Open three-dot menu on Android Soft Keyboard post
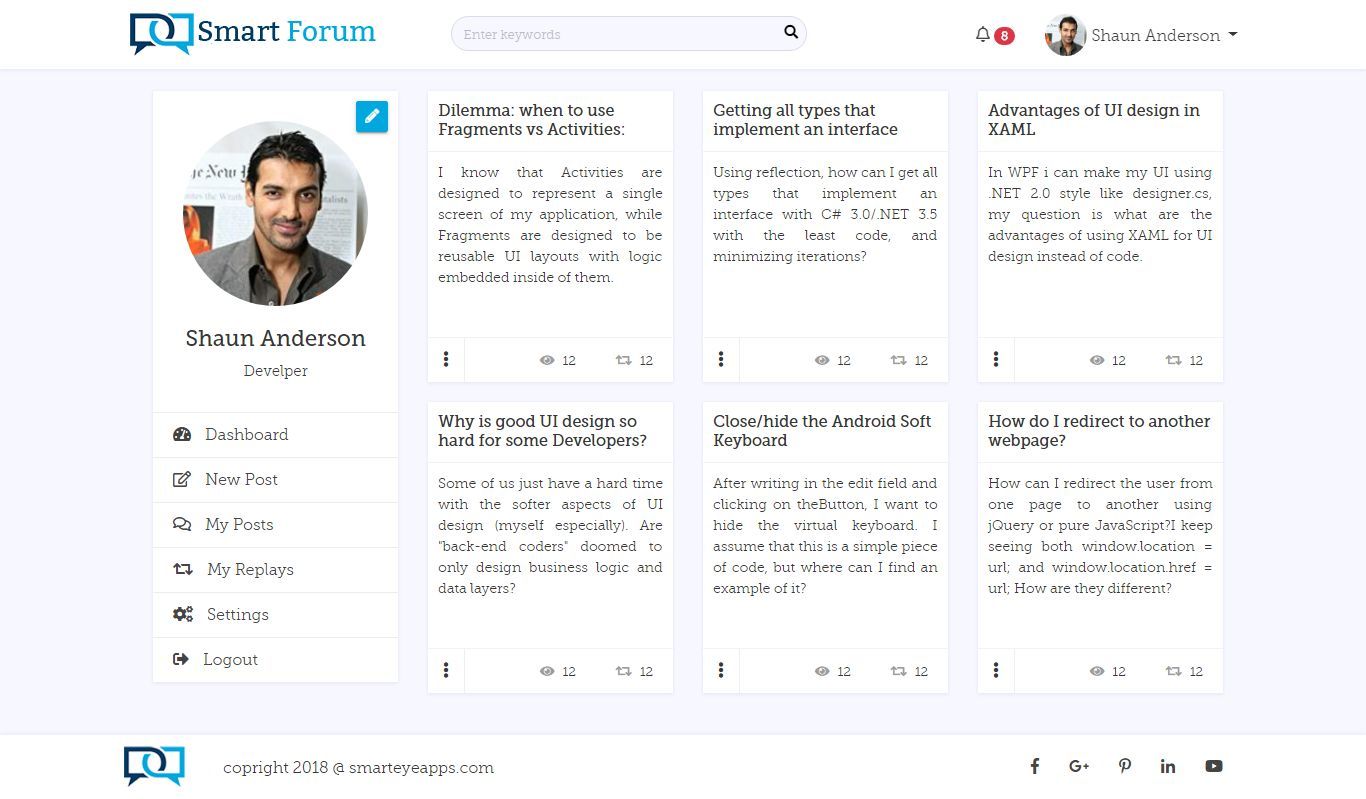The image size is (1366, 799). click(x=721, y=671)
